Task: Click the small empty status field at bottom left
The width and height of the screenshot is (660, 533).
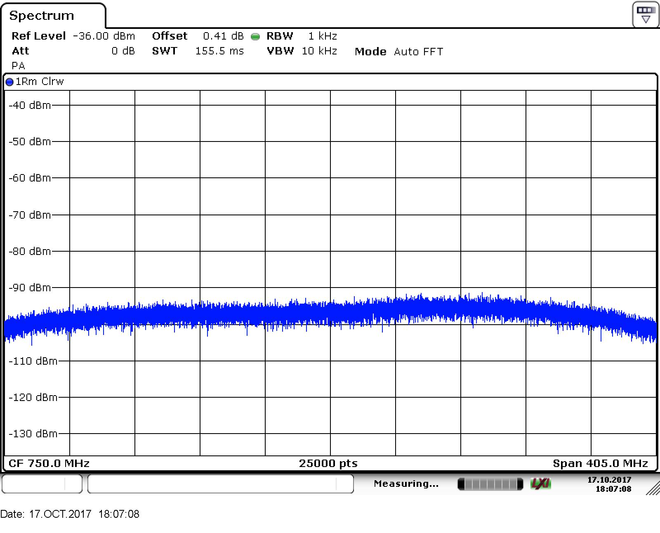Action: click(42, 484)
